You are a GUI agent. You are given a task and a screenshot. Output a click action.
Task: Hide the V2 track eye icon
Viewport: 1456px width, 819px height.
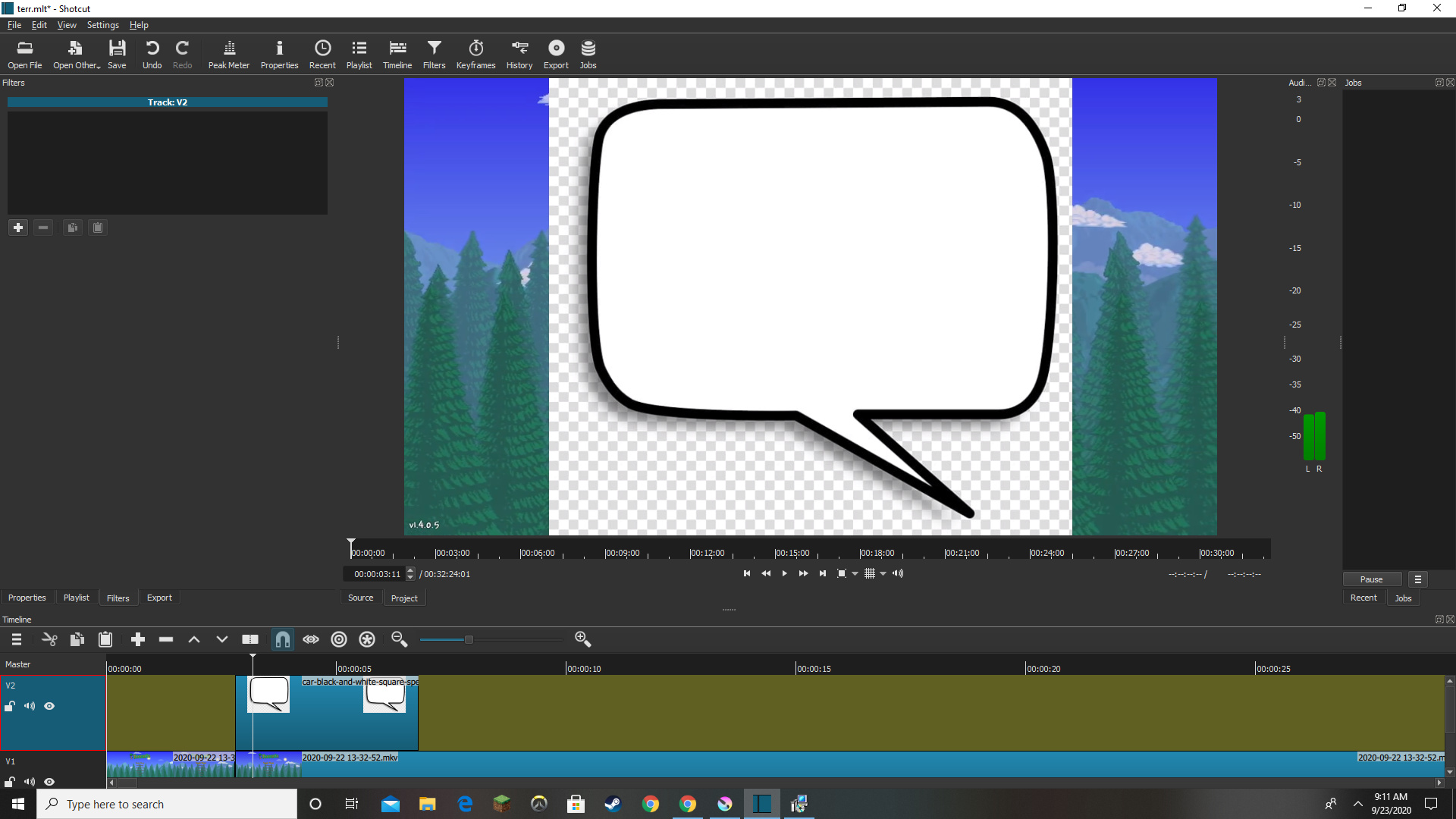click(x=49, y=706)
